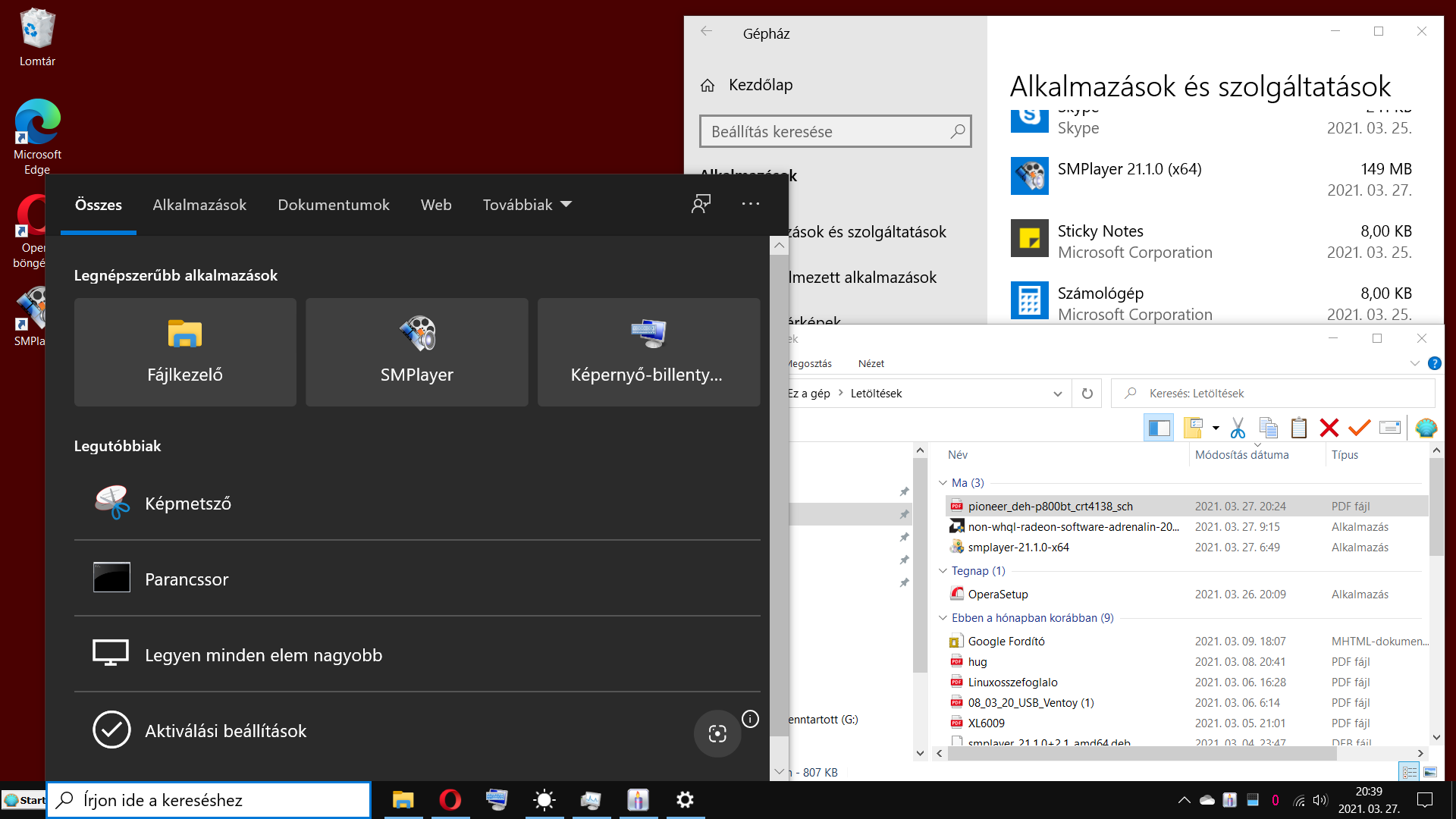Click the Cut scissors icon in Explorer toolbar
1456x819 pixels.
click(1238, 428)
